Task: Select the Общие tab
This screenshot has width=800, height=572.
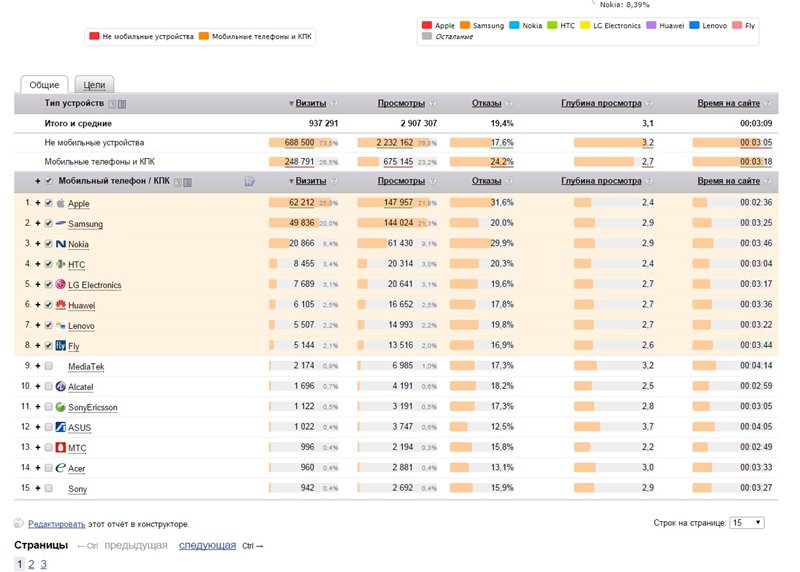Action: 44,85
